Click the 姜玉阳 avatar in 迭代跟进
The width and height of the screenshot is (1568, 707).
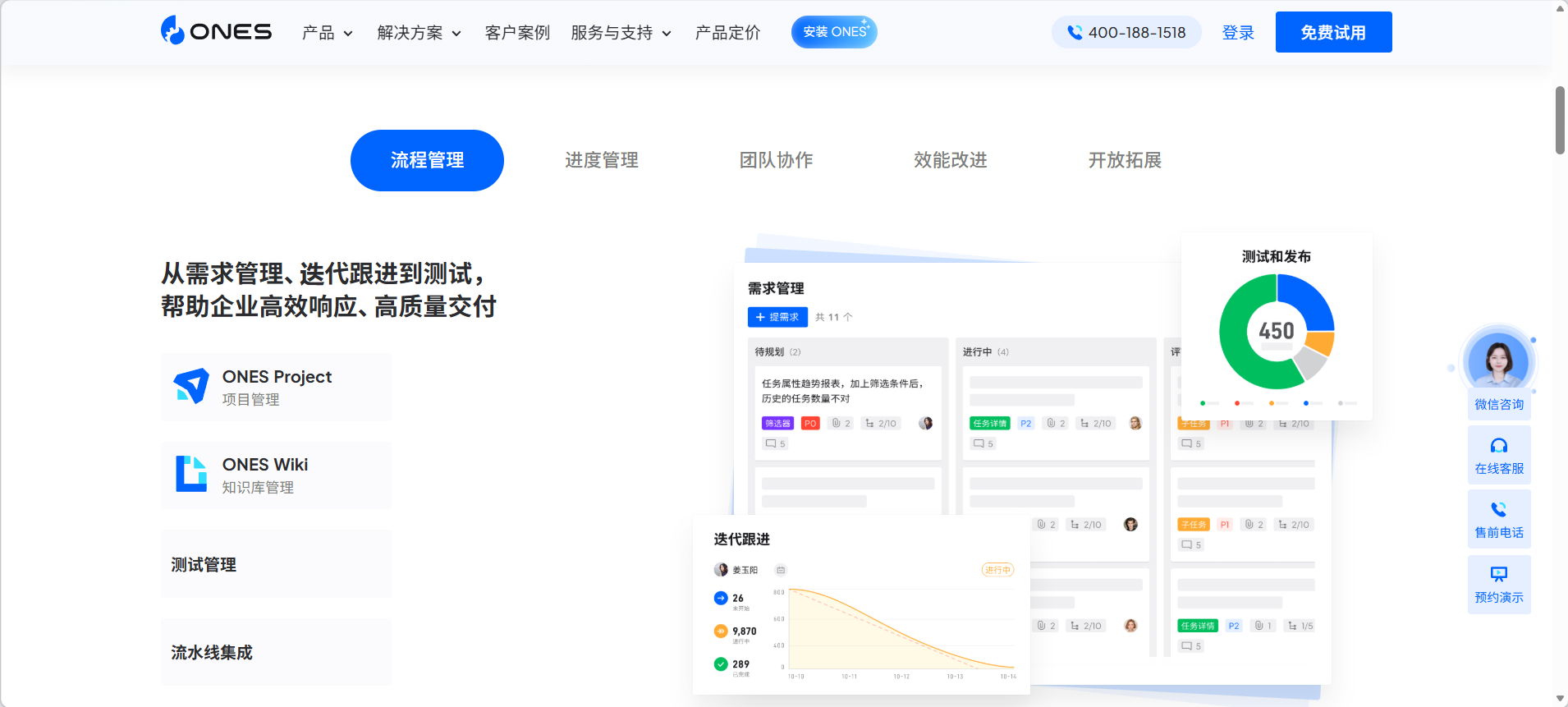(x=721, y=570)
